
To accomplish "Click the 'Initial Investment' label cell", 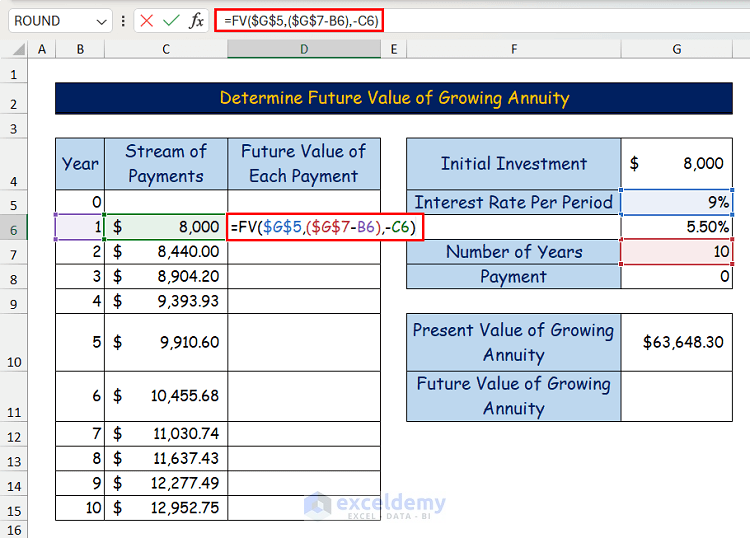I will click(x=514, y=164).
